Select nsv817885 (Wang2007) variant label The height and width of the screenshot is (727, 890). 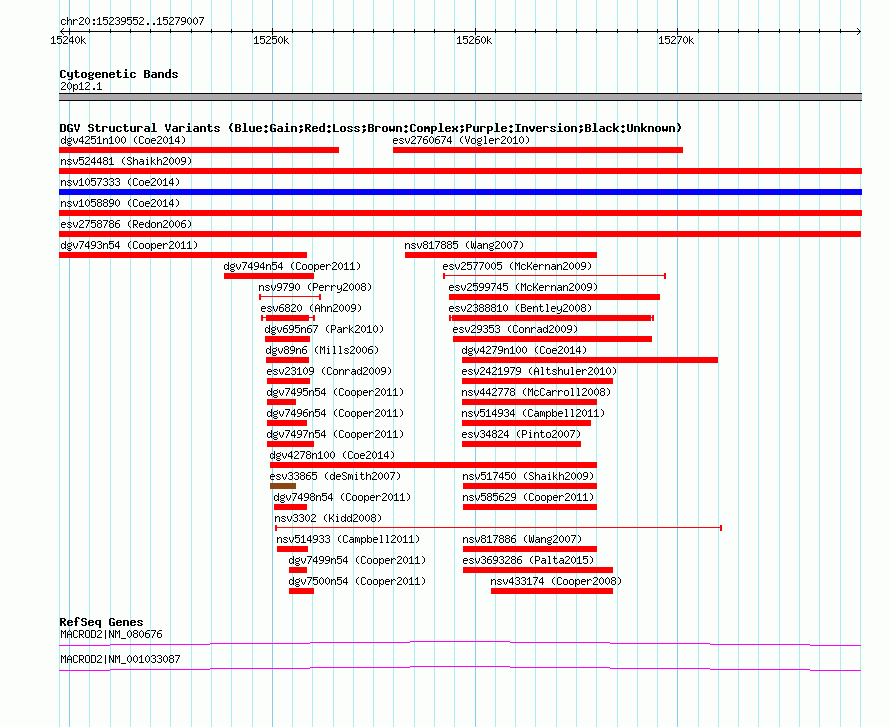[464, 245]
